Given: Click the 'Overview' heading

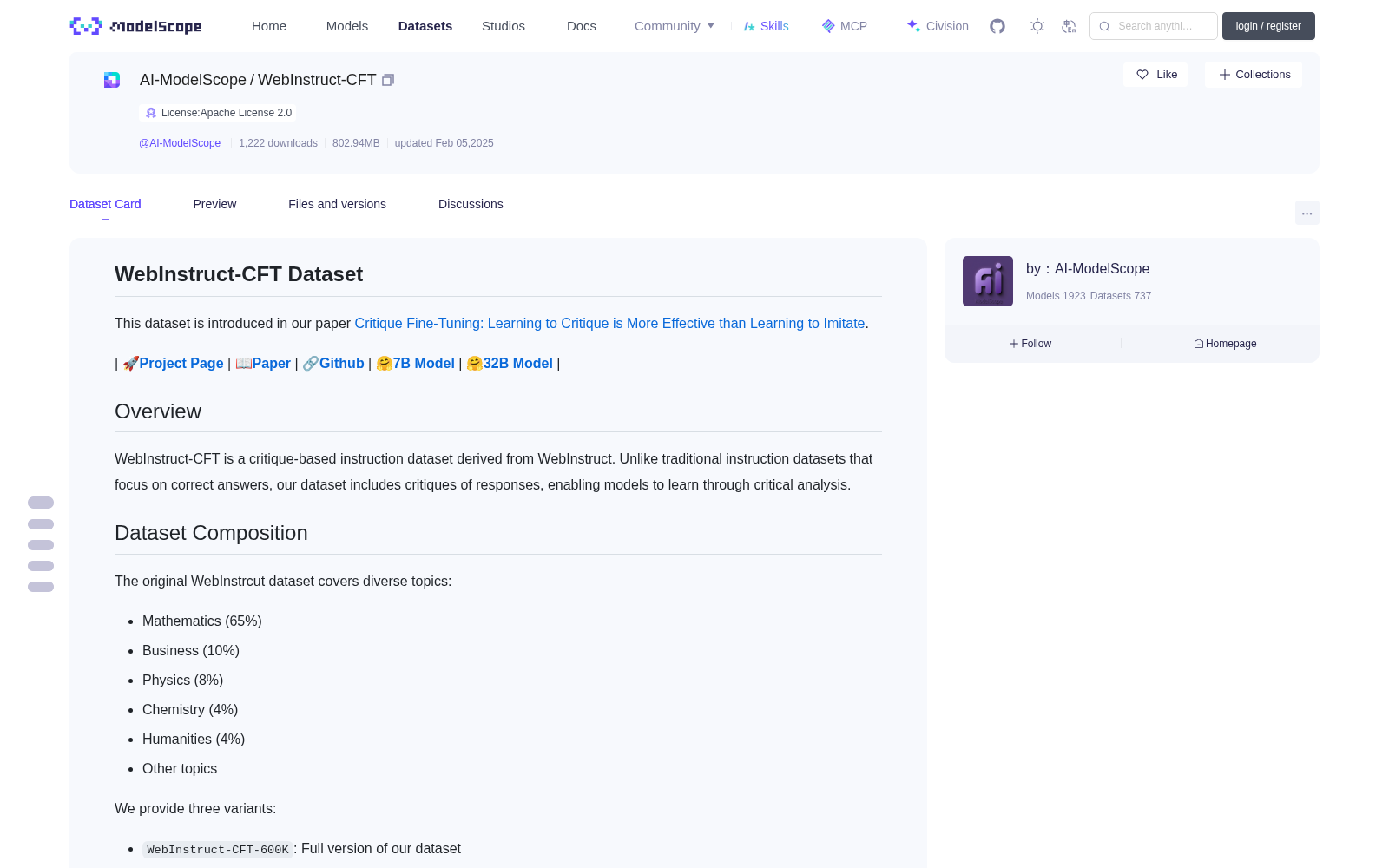Looking at the screenshot, I should (x=158, y=411).
